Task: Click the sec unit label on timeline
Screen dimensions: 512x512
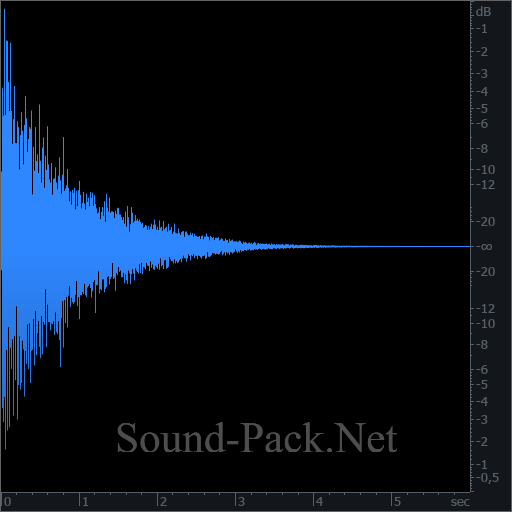Action: coord(460,502)
